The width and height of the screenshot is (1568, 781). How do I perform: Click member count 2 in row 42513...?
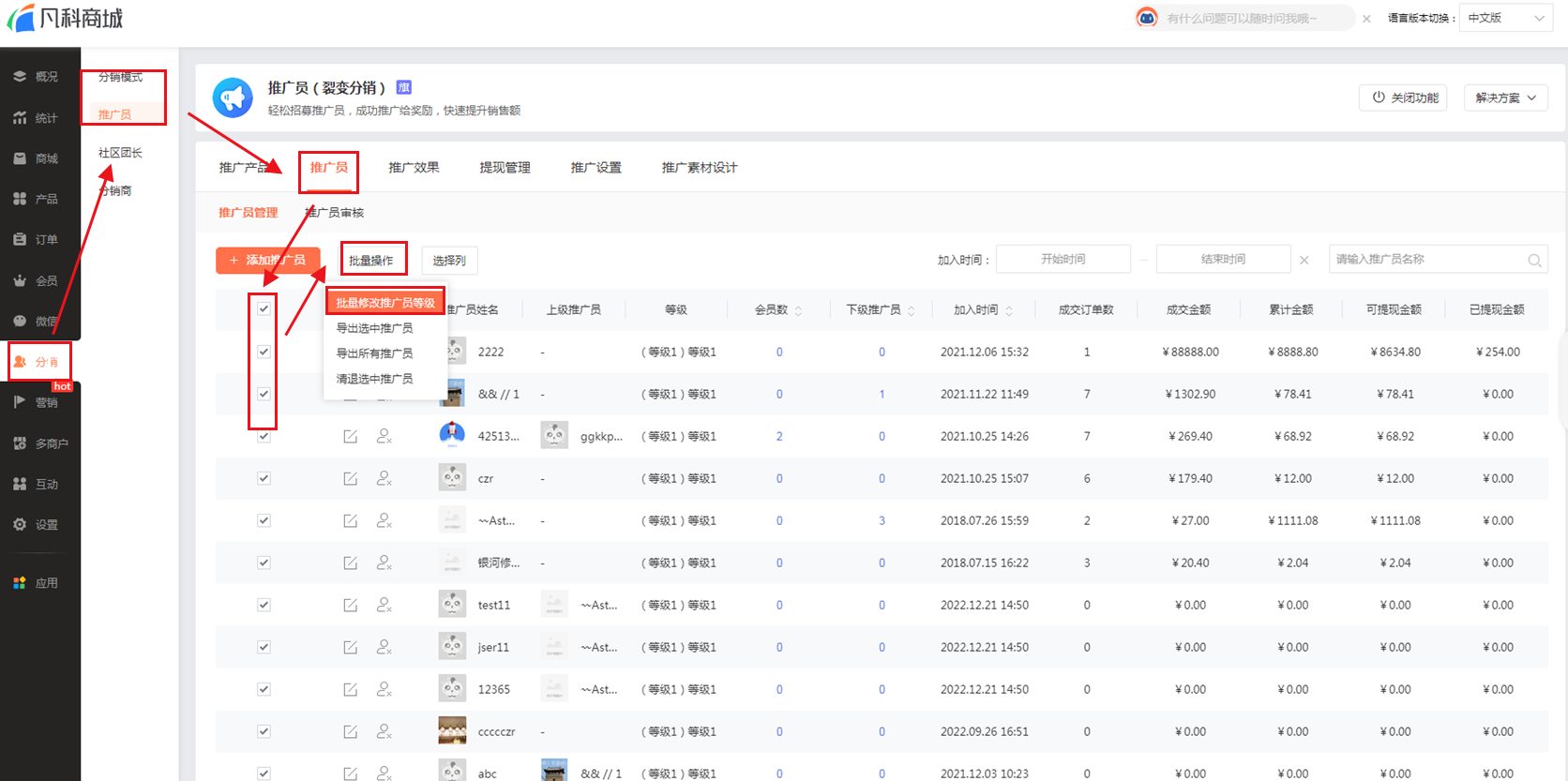[x=779, y=436]
